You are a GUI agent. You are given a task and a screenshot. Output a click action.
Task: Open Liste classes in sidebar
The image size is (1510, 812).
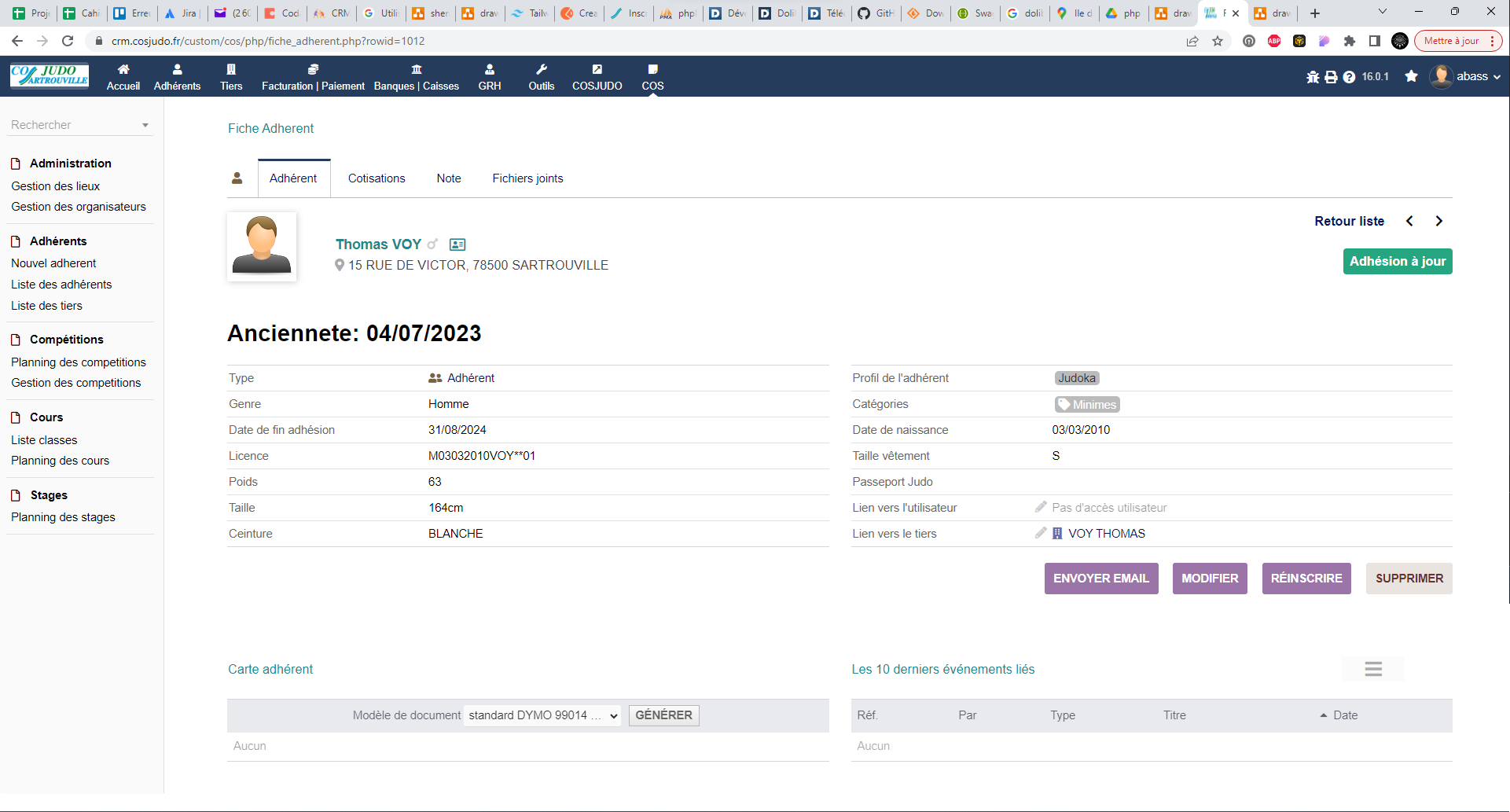(44, 440)
